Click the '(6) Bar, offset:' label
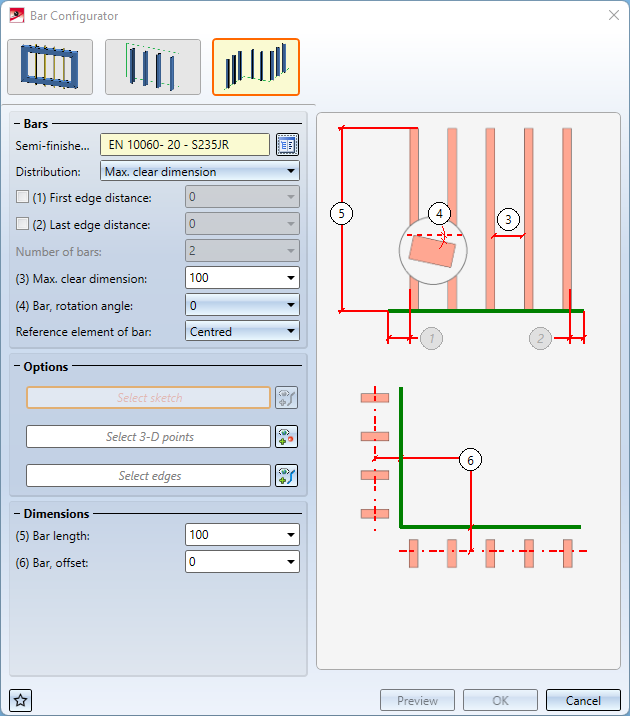Viewport: 630px width, 716px height. 52,563
